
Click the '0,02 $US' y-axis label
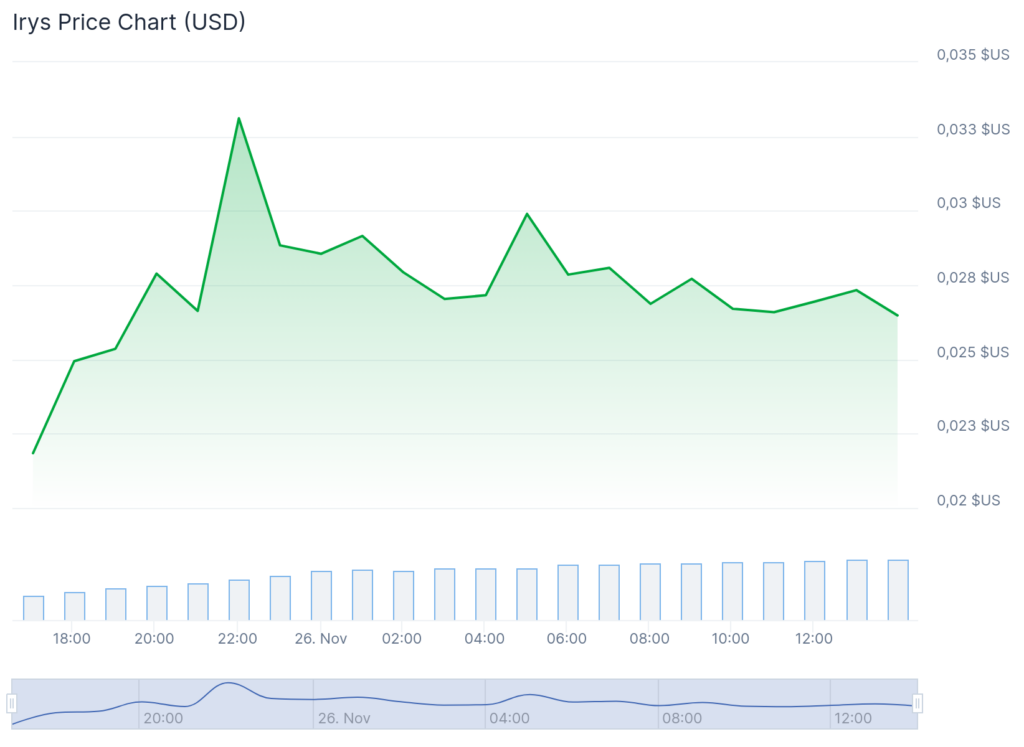pyautogui.click(x=968, y=500)
